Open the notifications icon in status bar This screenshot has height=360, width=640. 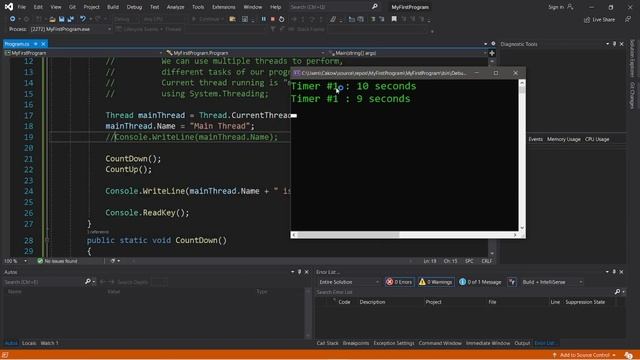[629, 355]
